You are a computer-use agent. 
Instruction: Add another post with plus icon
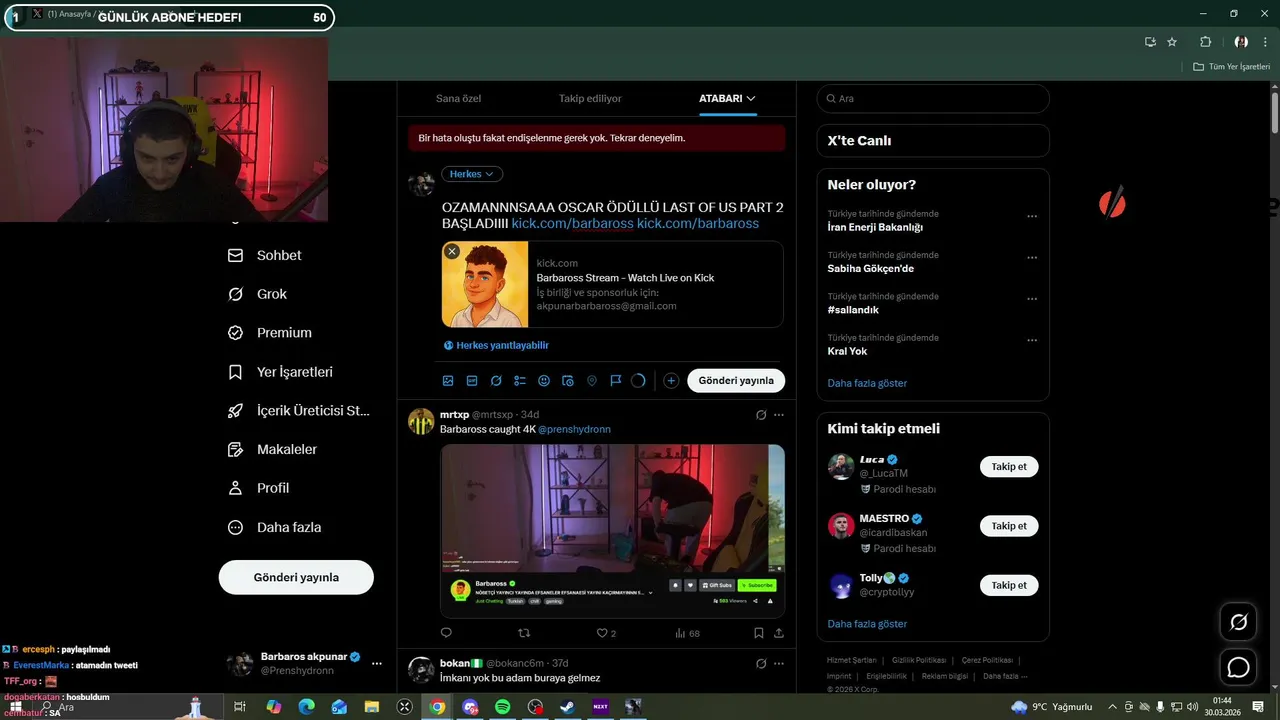[x=671, y=381]
